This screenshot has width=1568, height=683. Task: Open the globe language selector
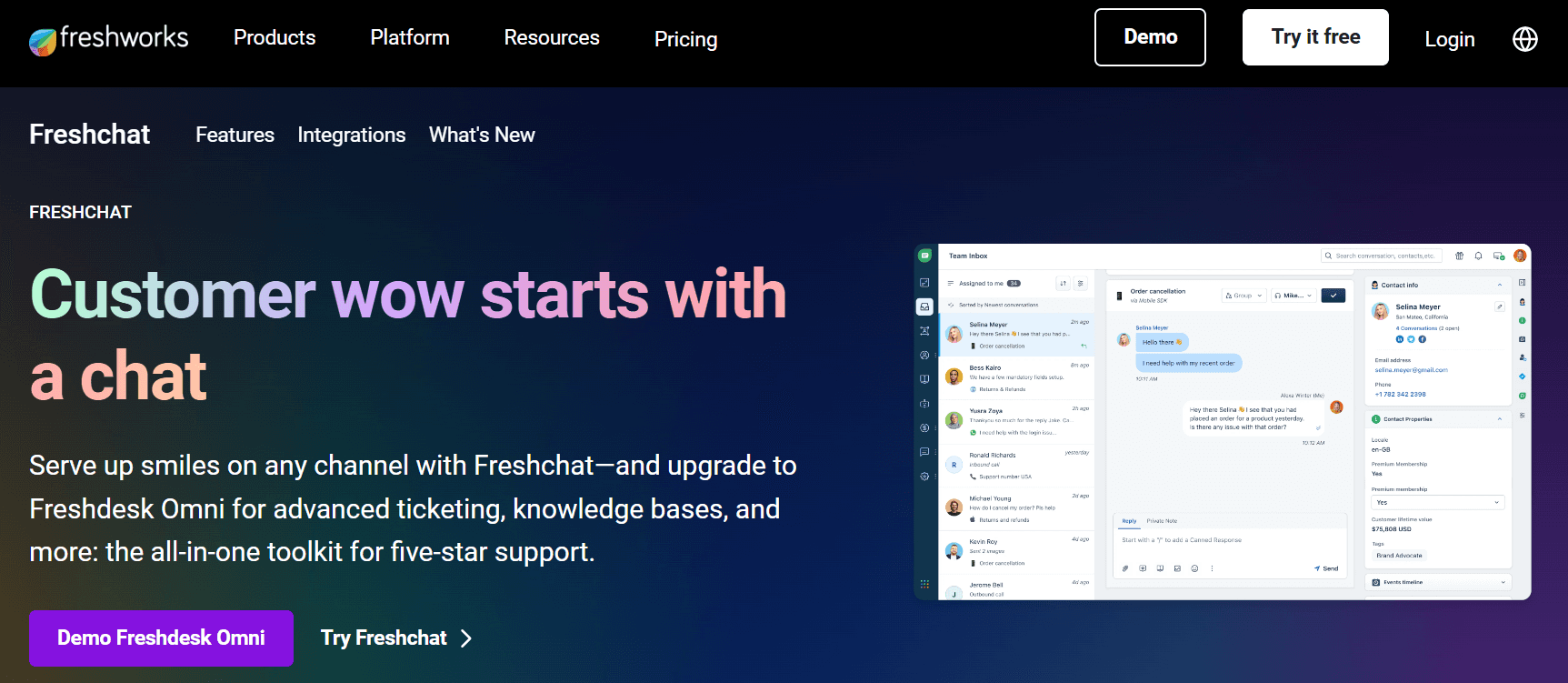point(1524,39)
